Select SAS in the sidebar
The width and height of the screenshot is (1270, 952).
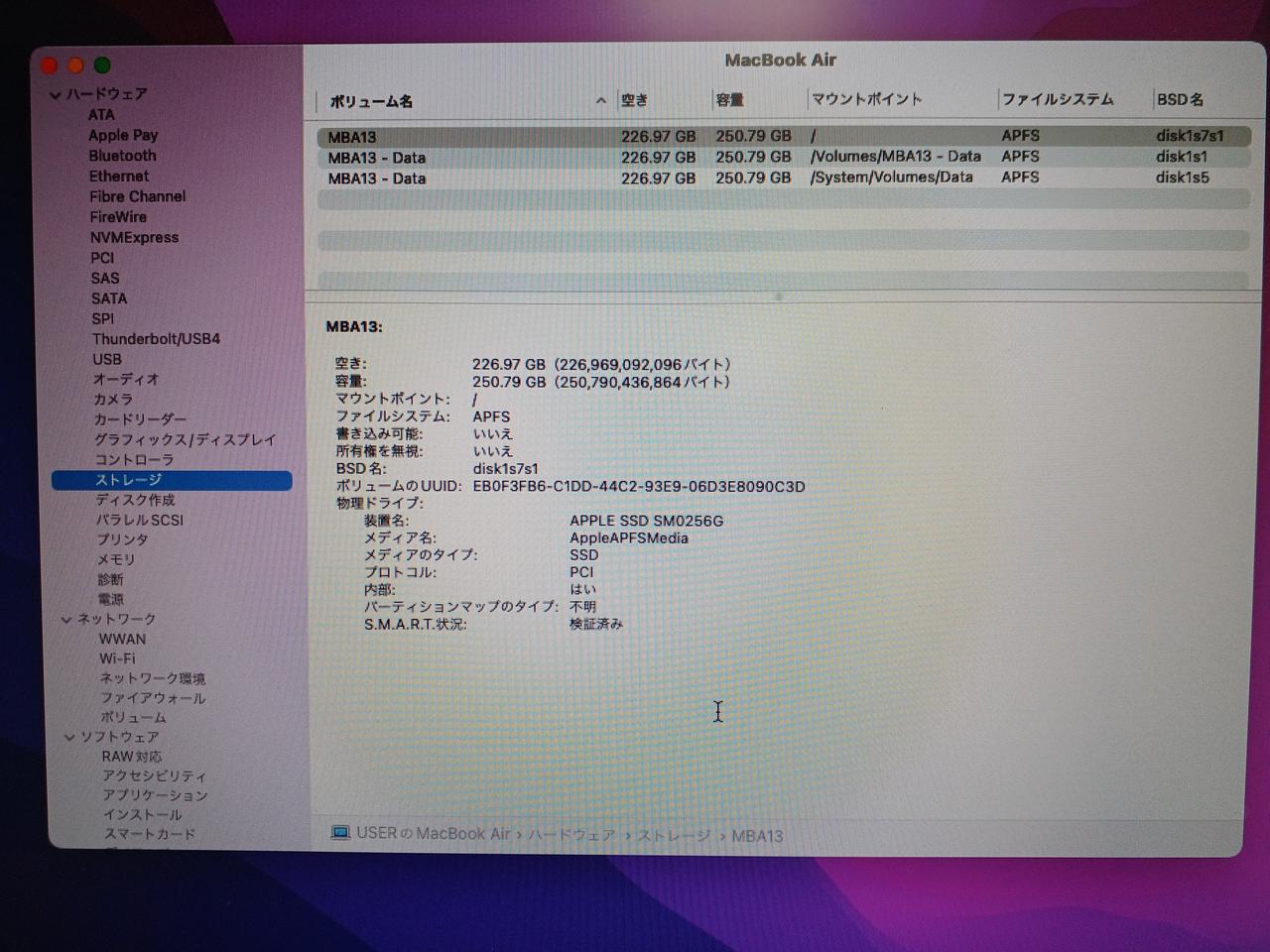pyautogui.click(x=104, y=279)
